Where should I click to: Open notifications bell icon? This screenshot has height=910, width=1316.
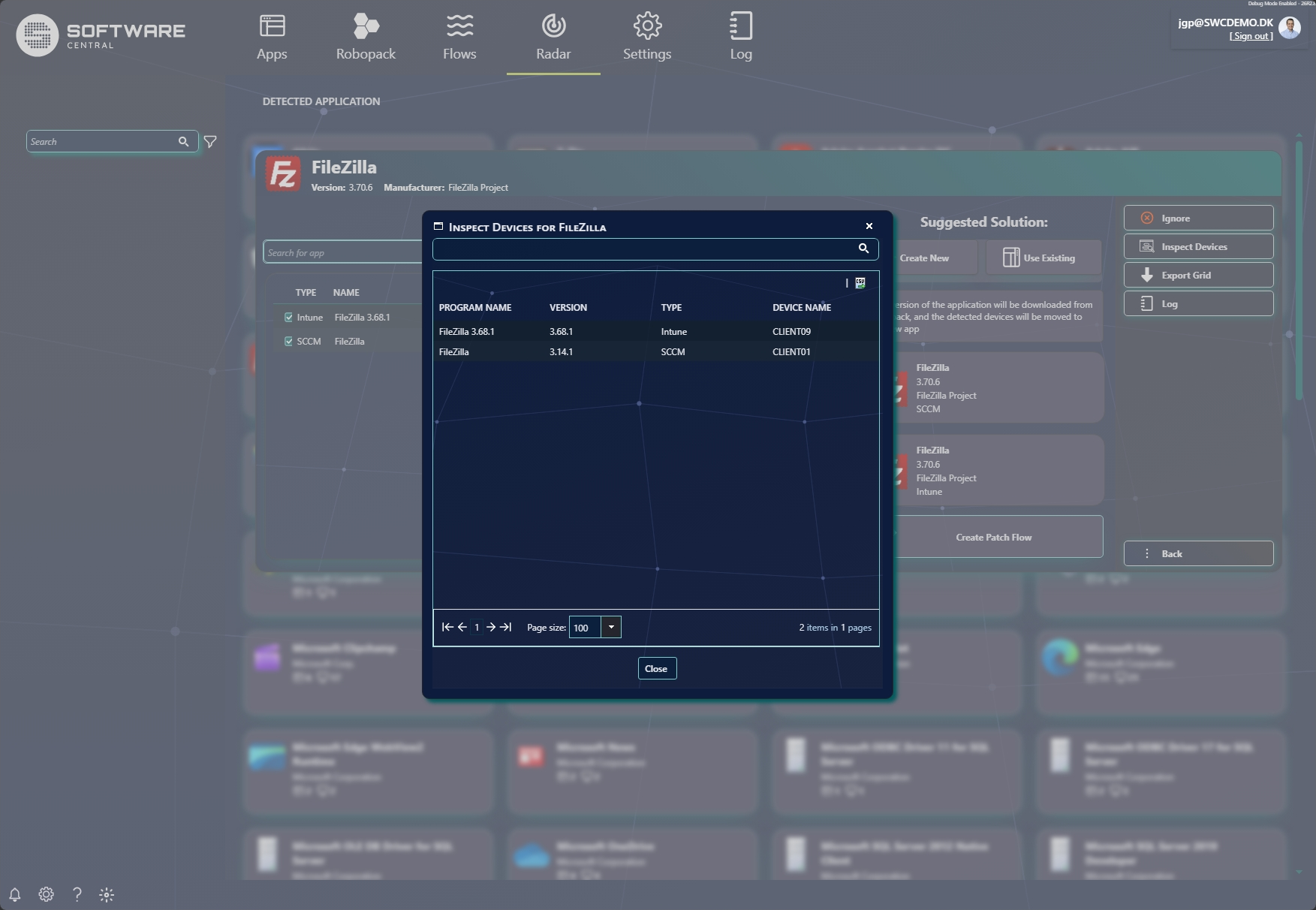15,894
